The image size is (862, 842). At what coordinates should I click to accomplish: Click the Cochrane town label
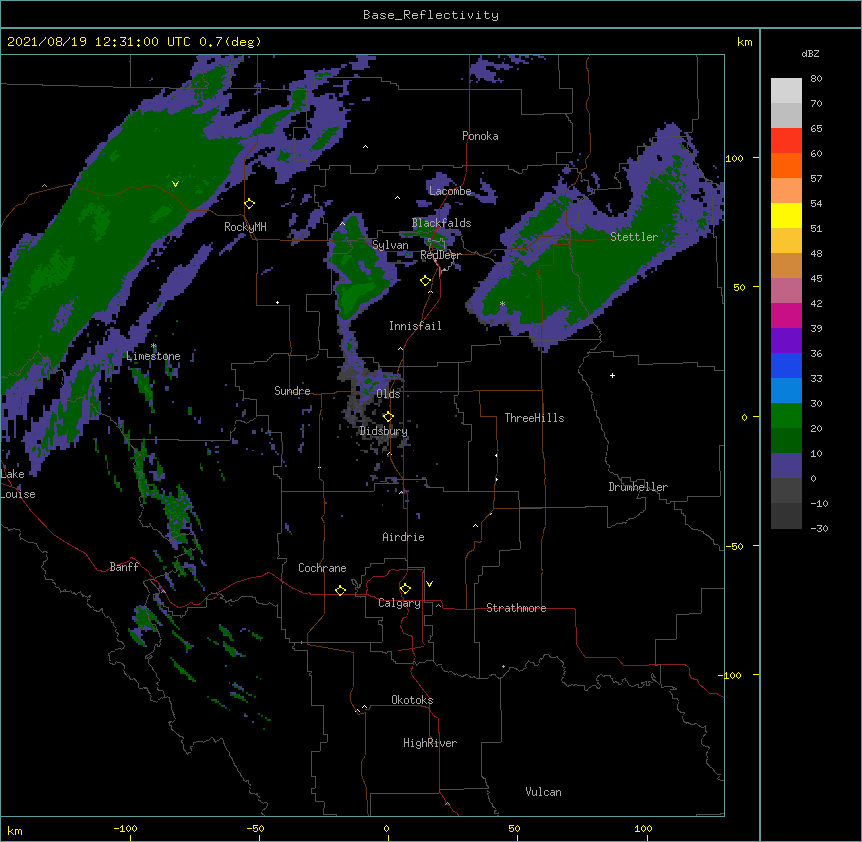point(322,568)
